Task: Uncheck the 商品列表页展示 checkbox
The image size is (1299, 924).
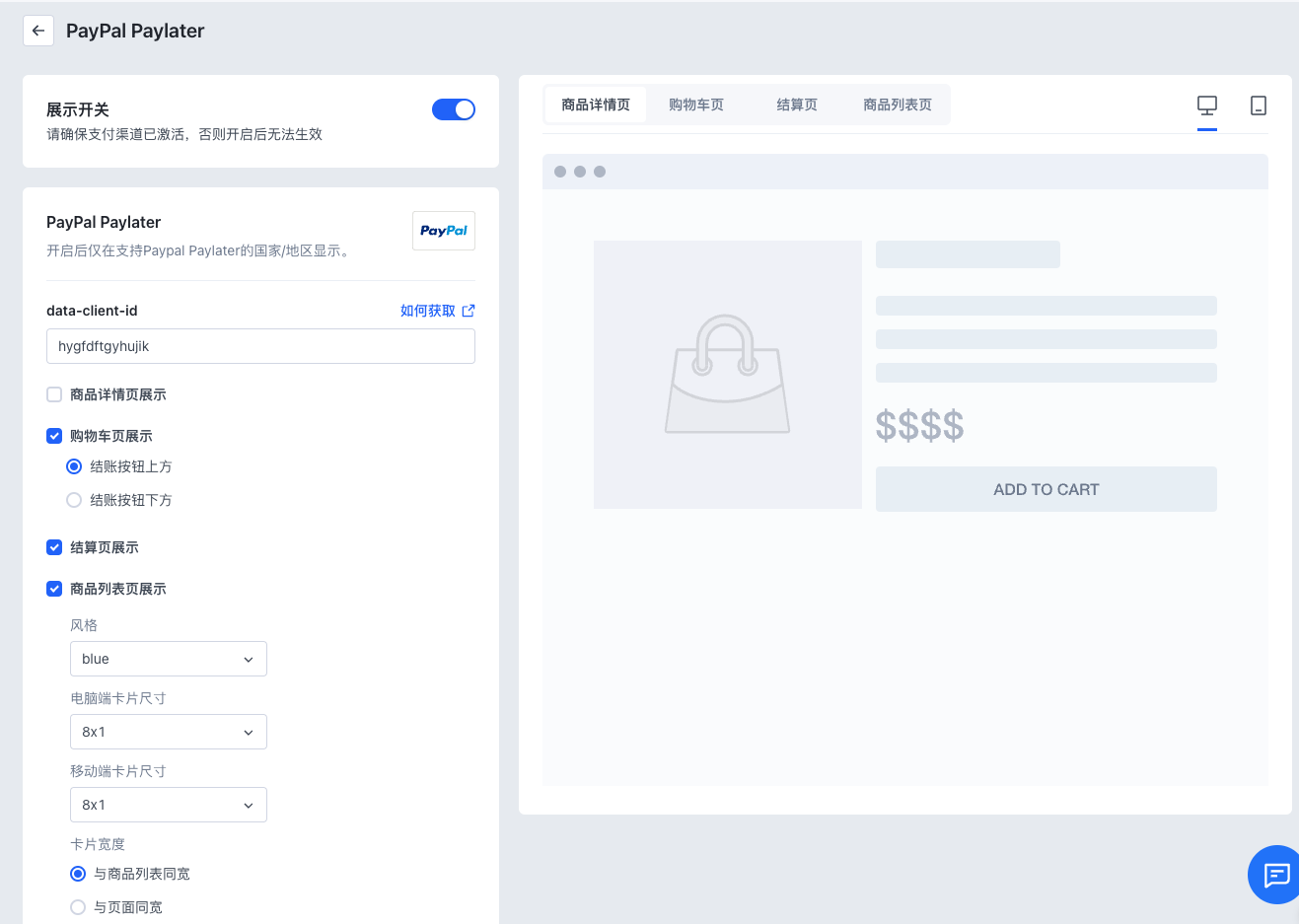Action: (54, 589)
